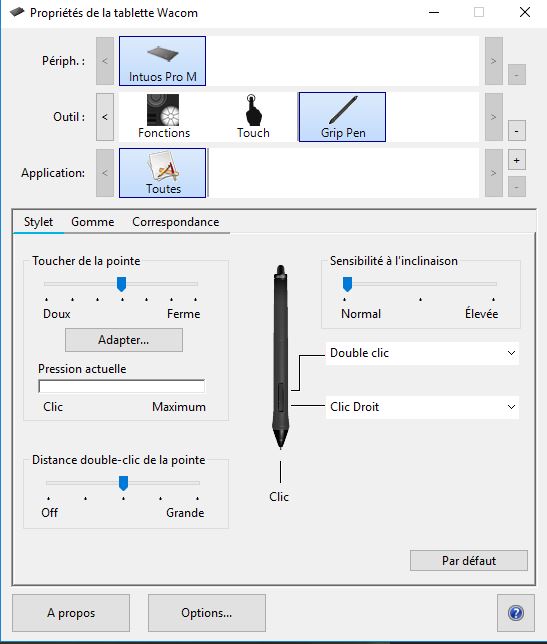
Task: Close the Wacom properties window
Action: coord(525,12)
